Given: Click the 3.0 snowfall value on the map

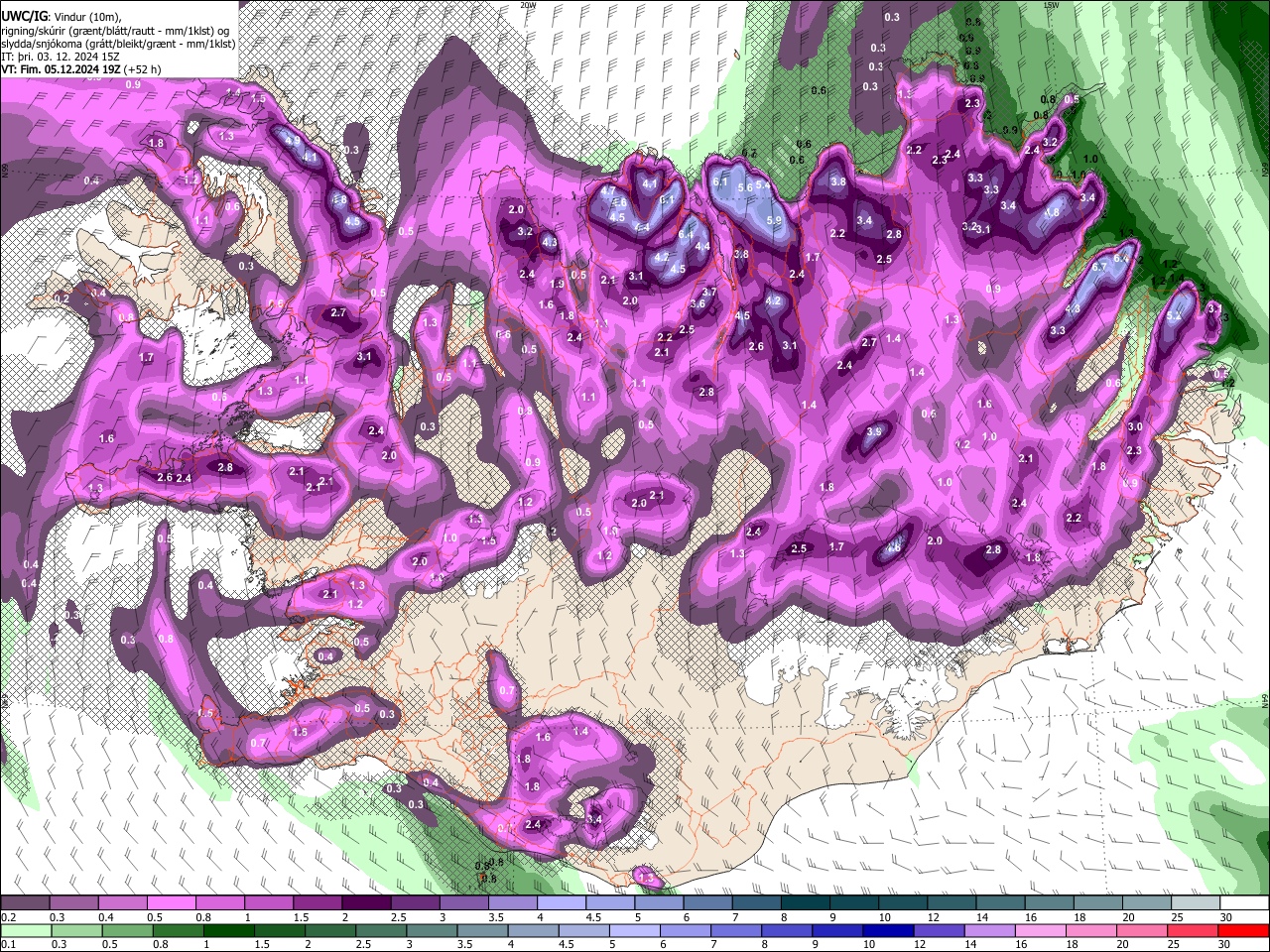Looking at the screenshot, I should [1135, 426].
